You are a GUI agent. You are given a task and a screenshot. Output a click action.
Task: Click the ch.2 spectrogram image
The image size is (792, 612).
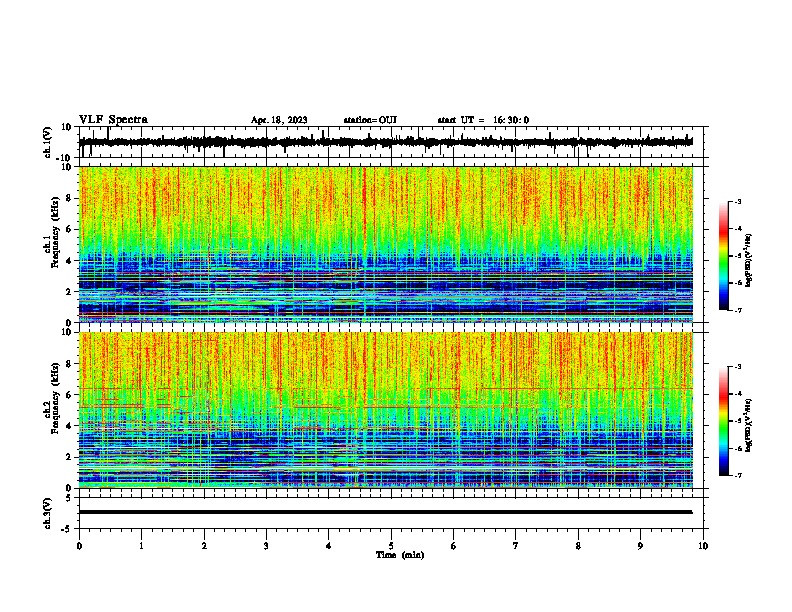pyautogui.click(x=386, y=410)
